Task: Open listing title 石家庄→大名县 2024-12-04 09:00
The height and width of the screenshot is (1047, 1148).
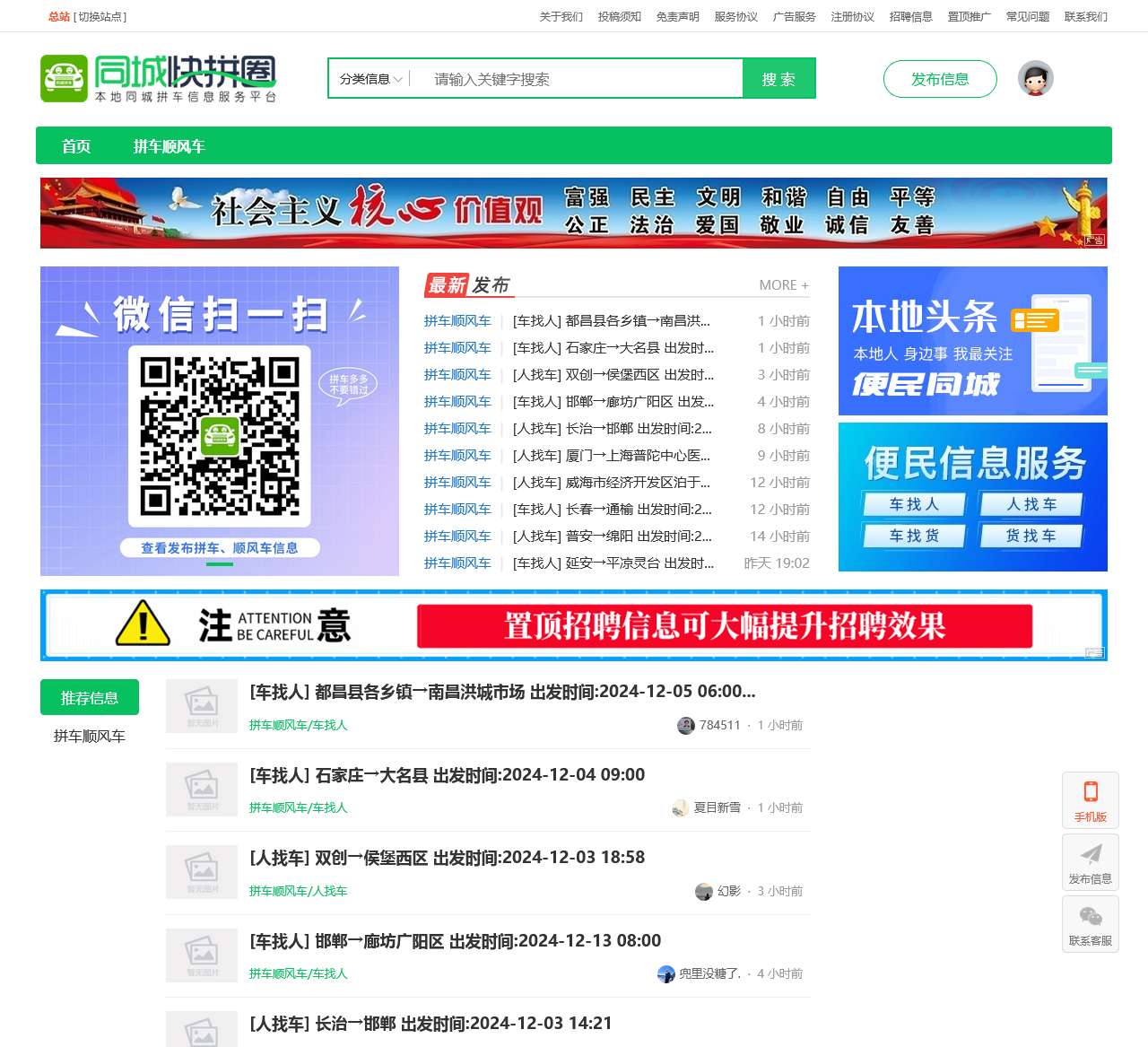Action: [448, 775]
